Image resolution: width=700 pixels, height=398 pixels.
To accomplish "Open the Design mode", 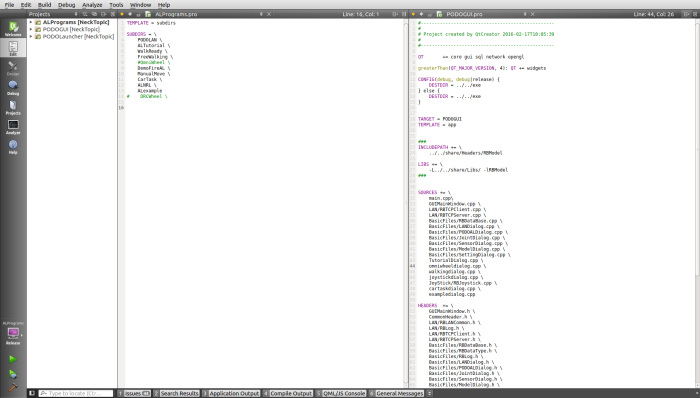I will [13, 68].
